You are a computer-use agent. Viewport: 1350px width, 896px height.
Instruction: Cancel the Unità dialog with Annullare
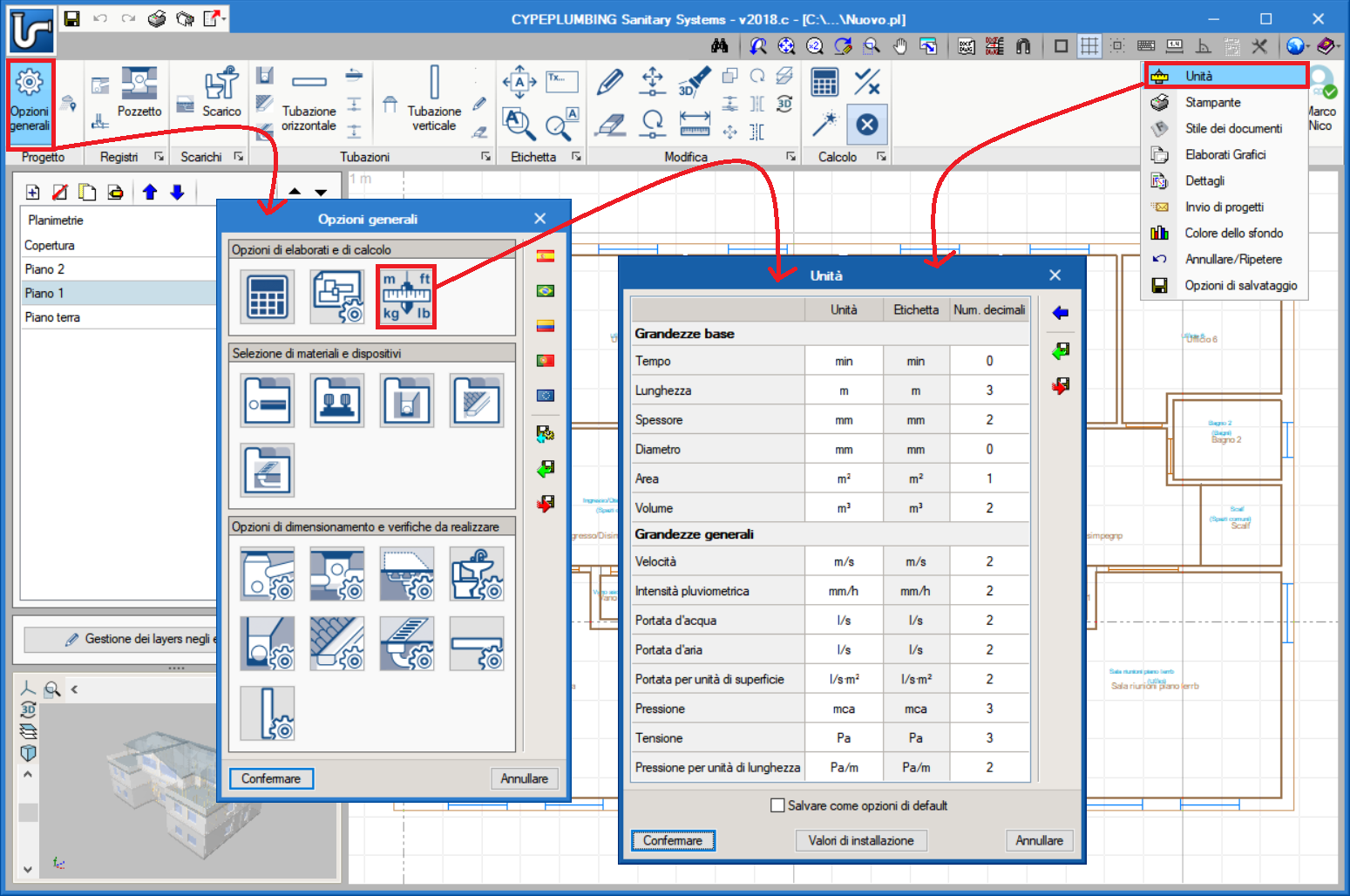click(1039, 840)
